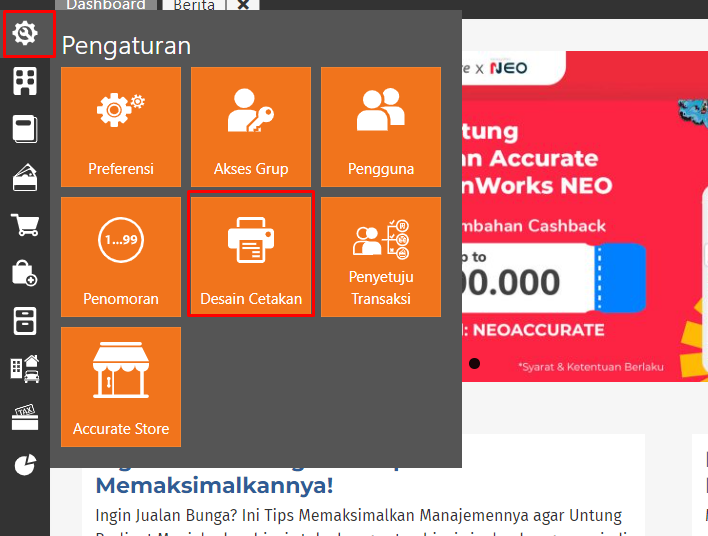Open the Penomoran tile
The width and height of the screenshot is (708, 536).
pyautogui.click(x=121, y=257)
